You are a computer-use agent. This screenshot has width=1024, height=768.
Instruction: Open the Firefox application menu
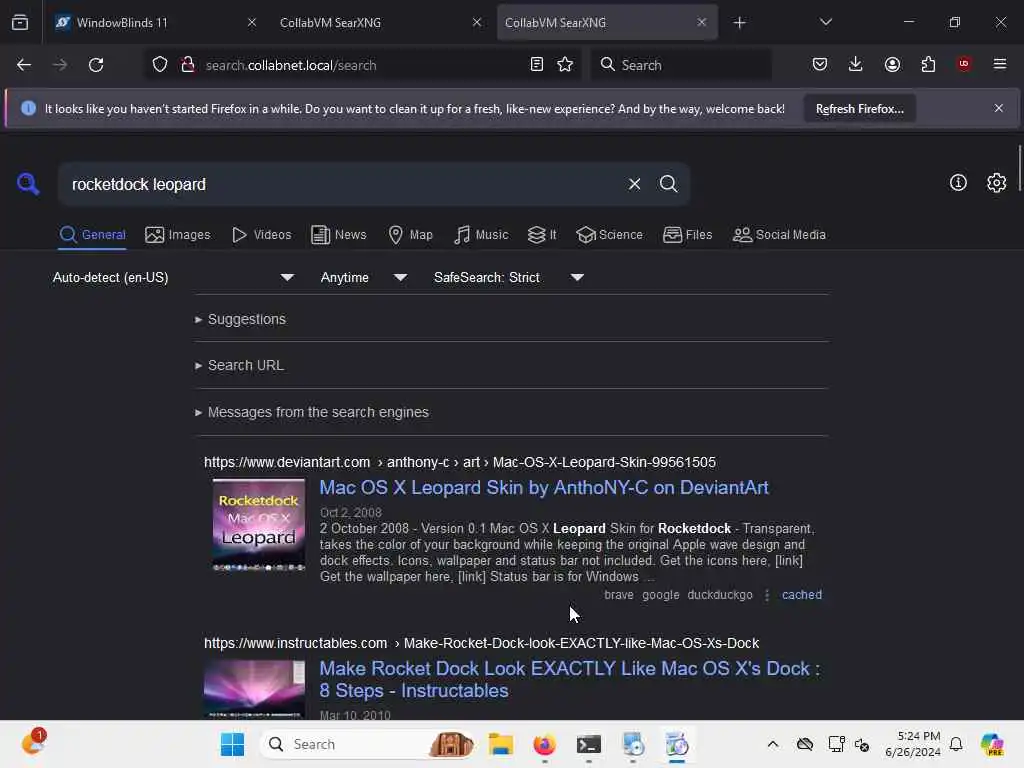point(1000,64)
